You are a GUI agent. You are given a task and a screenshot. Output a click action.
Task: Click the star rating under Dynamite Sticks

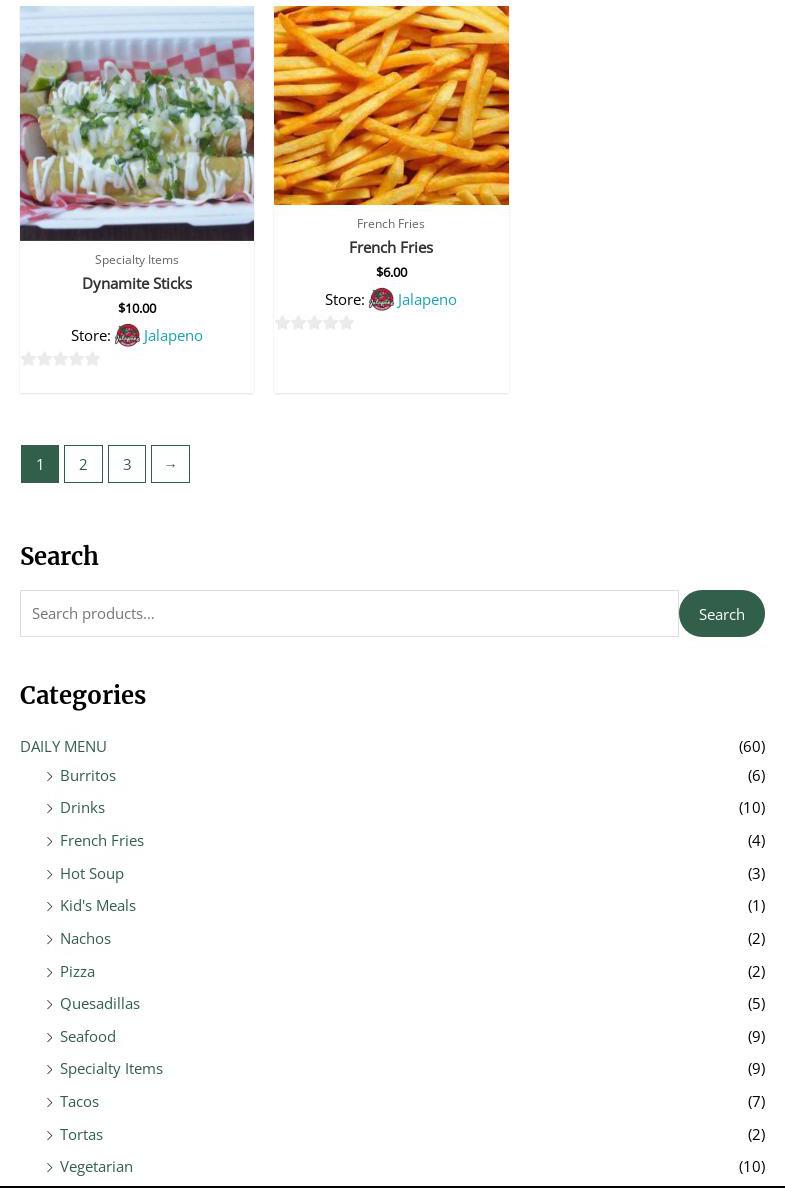pos(61,359)
